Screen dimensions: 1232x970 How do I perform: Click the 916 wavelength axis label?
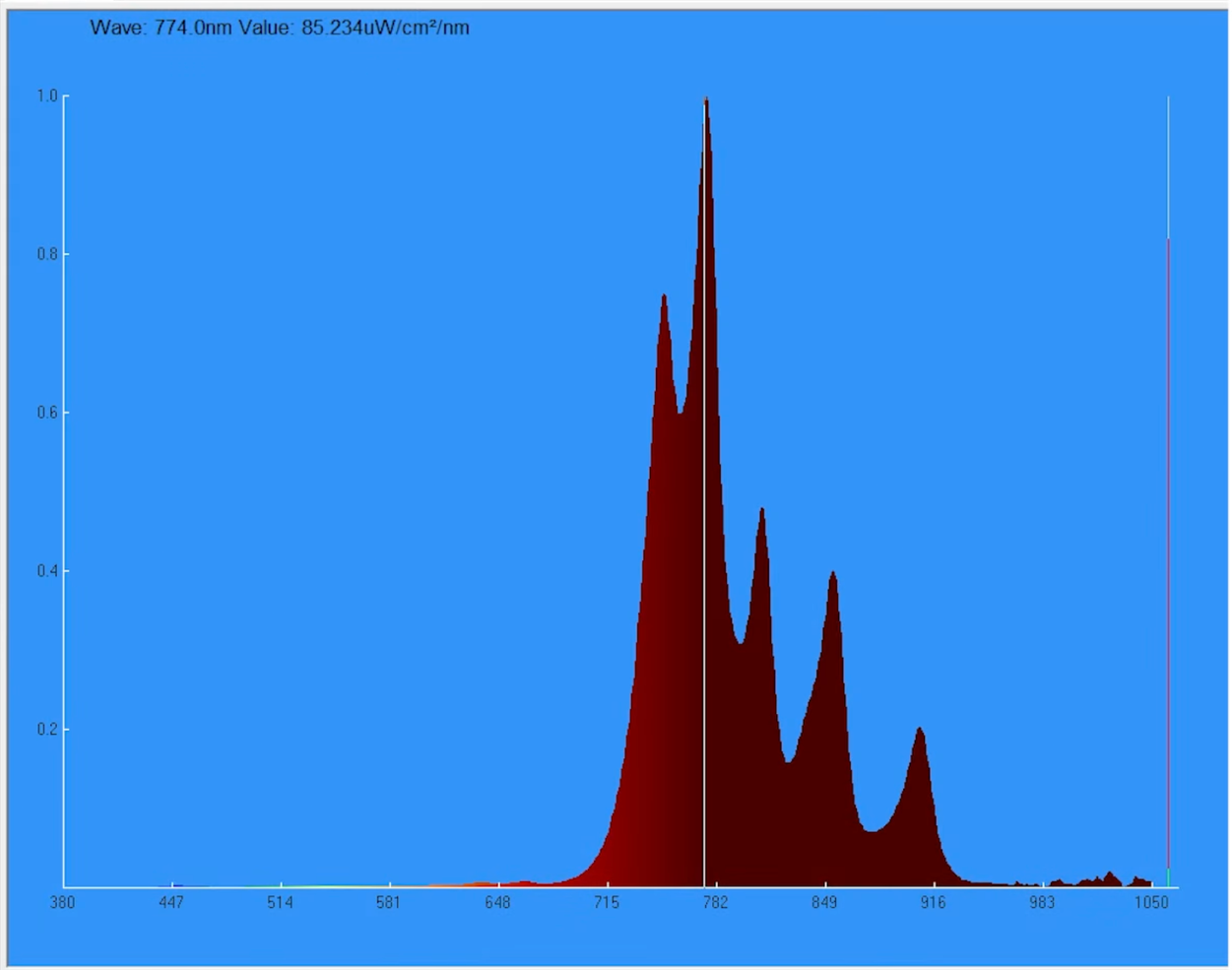point(934,902)
